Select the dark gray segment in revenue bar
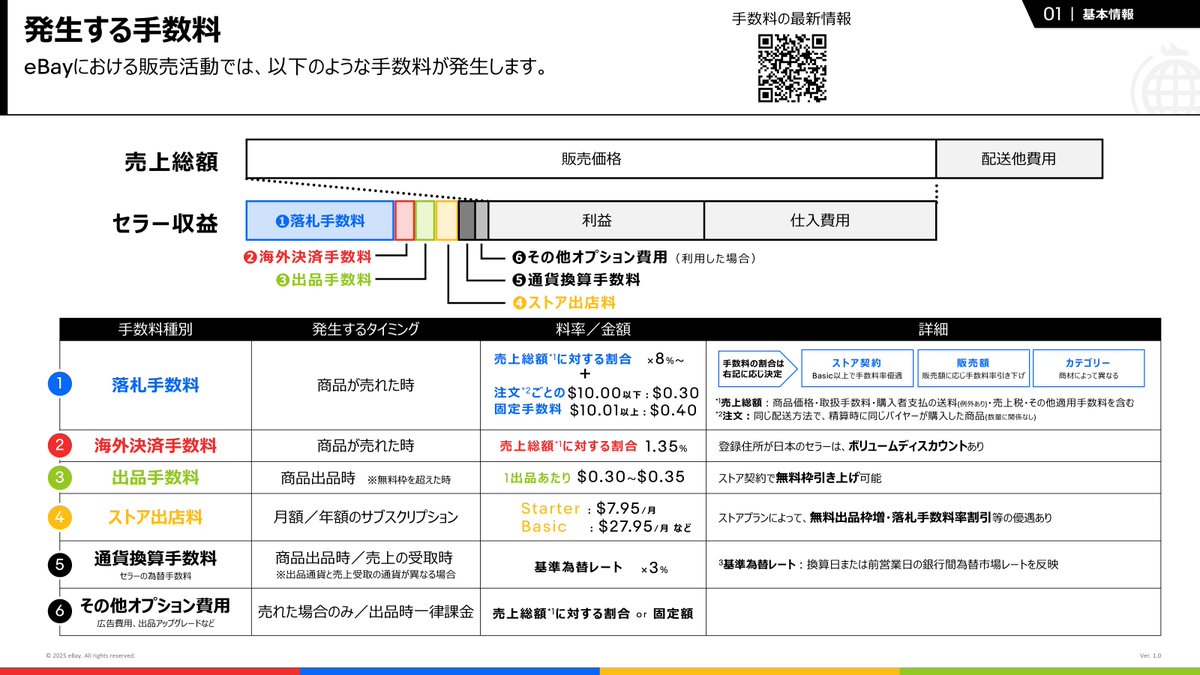Image resolution: width=1200 pixels, height=675 pixels. 467,220
